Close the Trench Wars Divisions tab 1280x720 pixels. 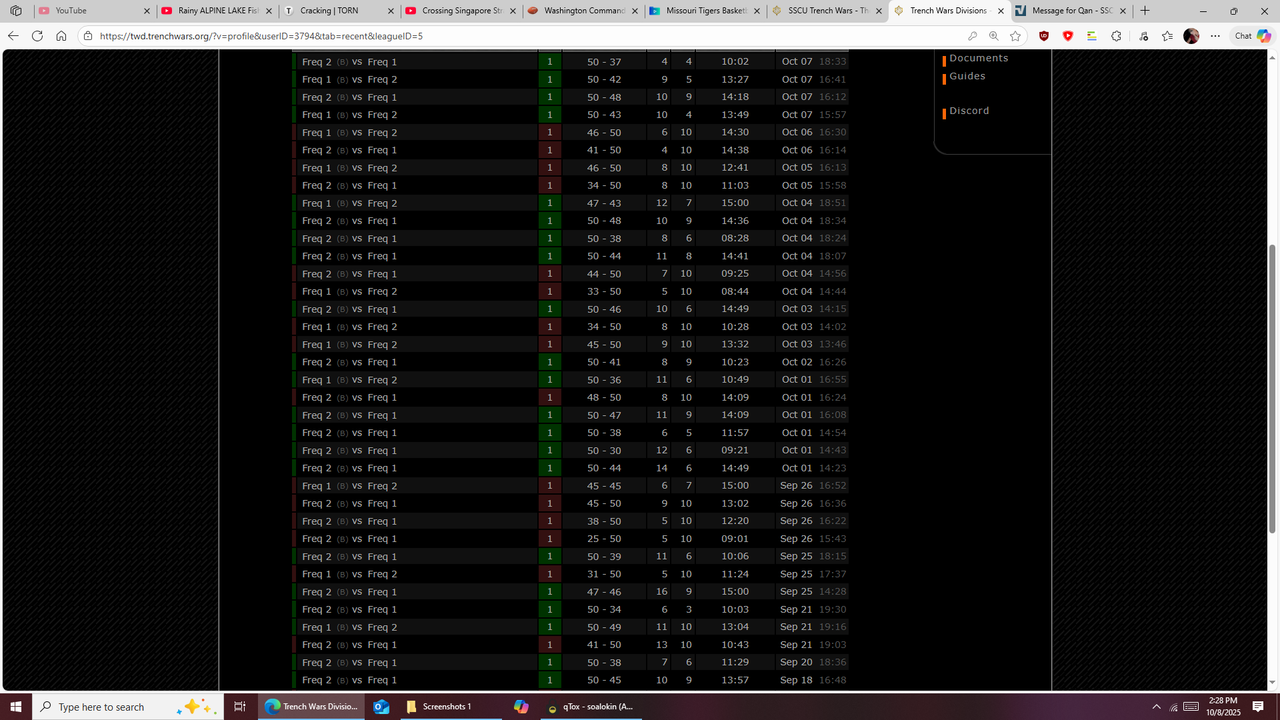click(1001, 11)
